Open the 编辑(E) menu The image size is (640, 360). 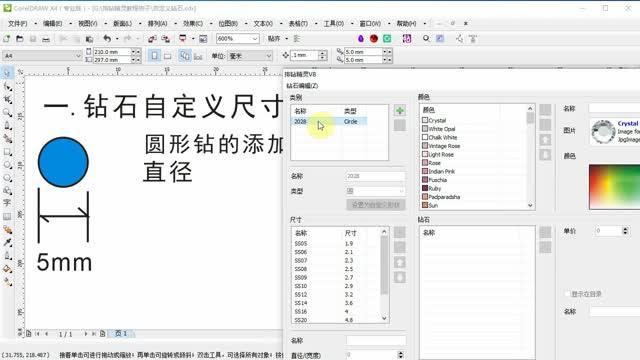pos(53,24)
